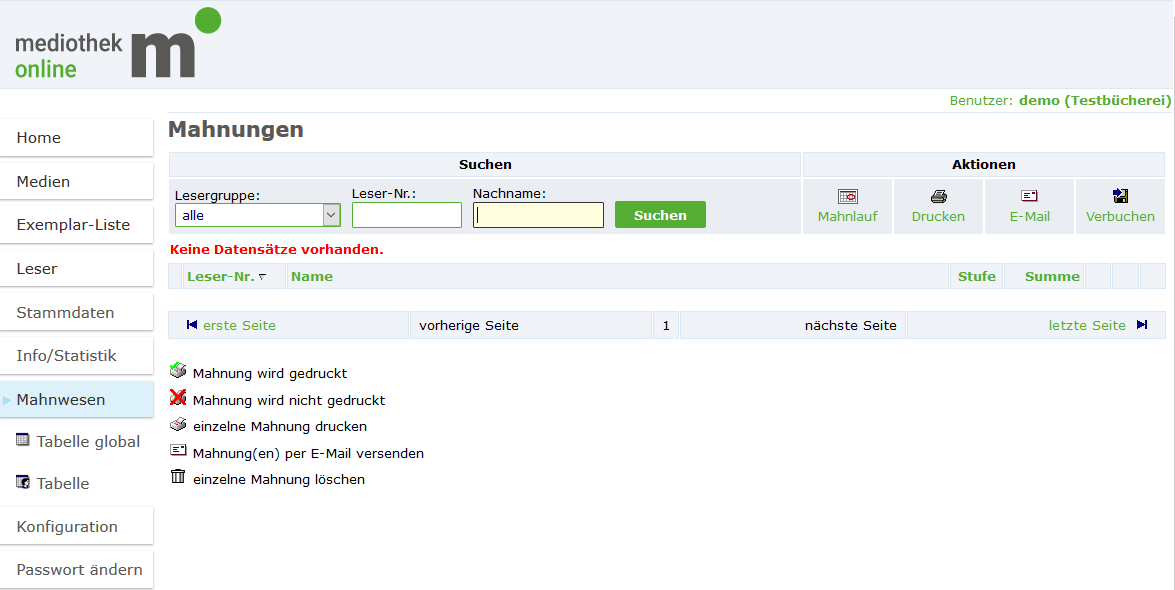Click the mediothek online logo
The width and height of the screenshot is (1175, 590).
pos(117,45)
